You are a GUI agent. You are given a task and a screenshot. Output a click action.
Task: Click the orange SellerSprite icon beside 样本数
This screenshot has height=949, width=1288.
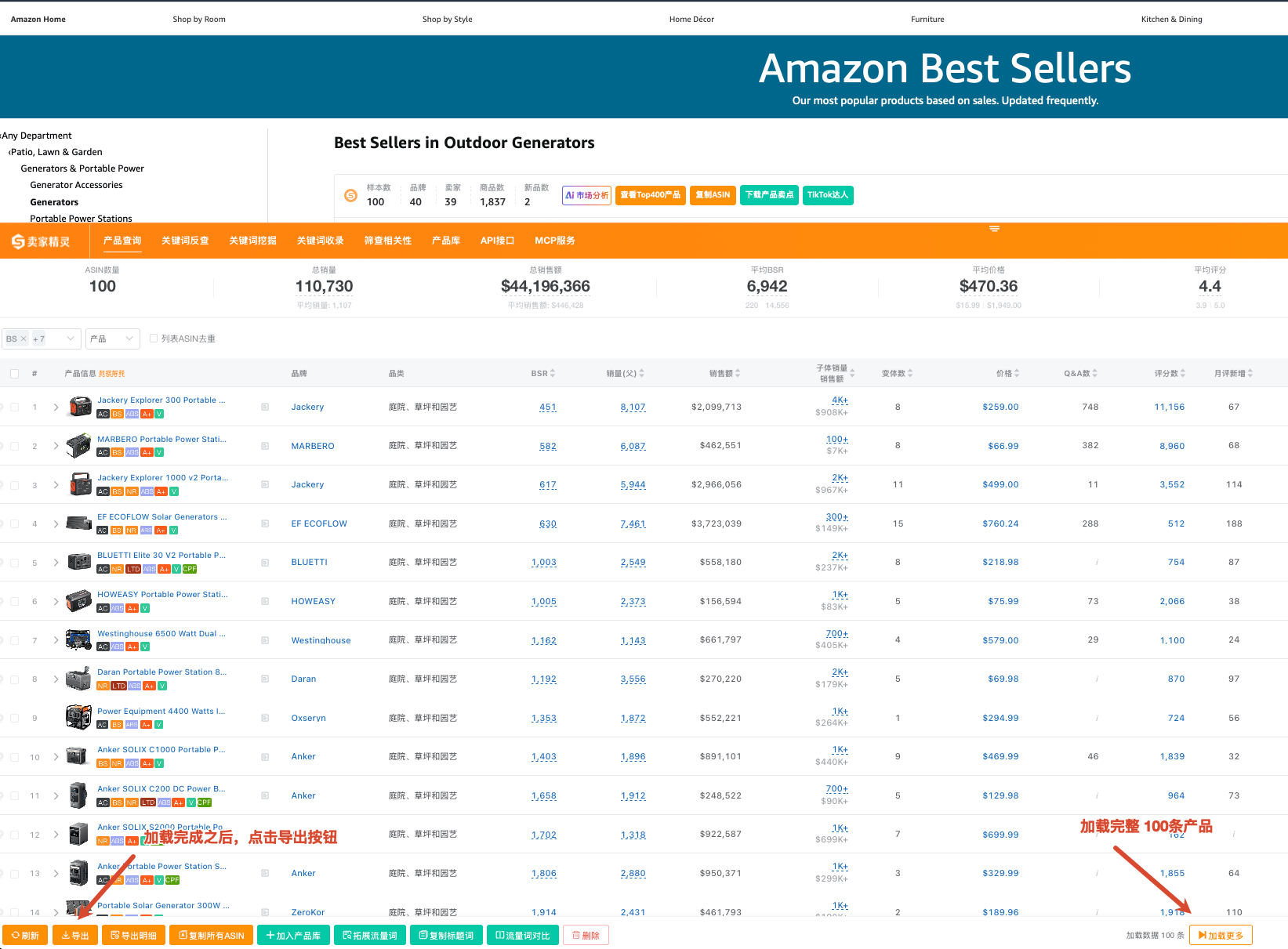point(351,195)
